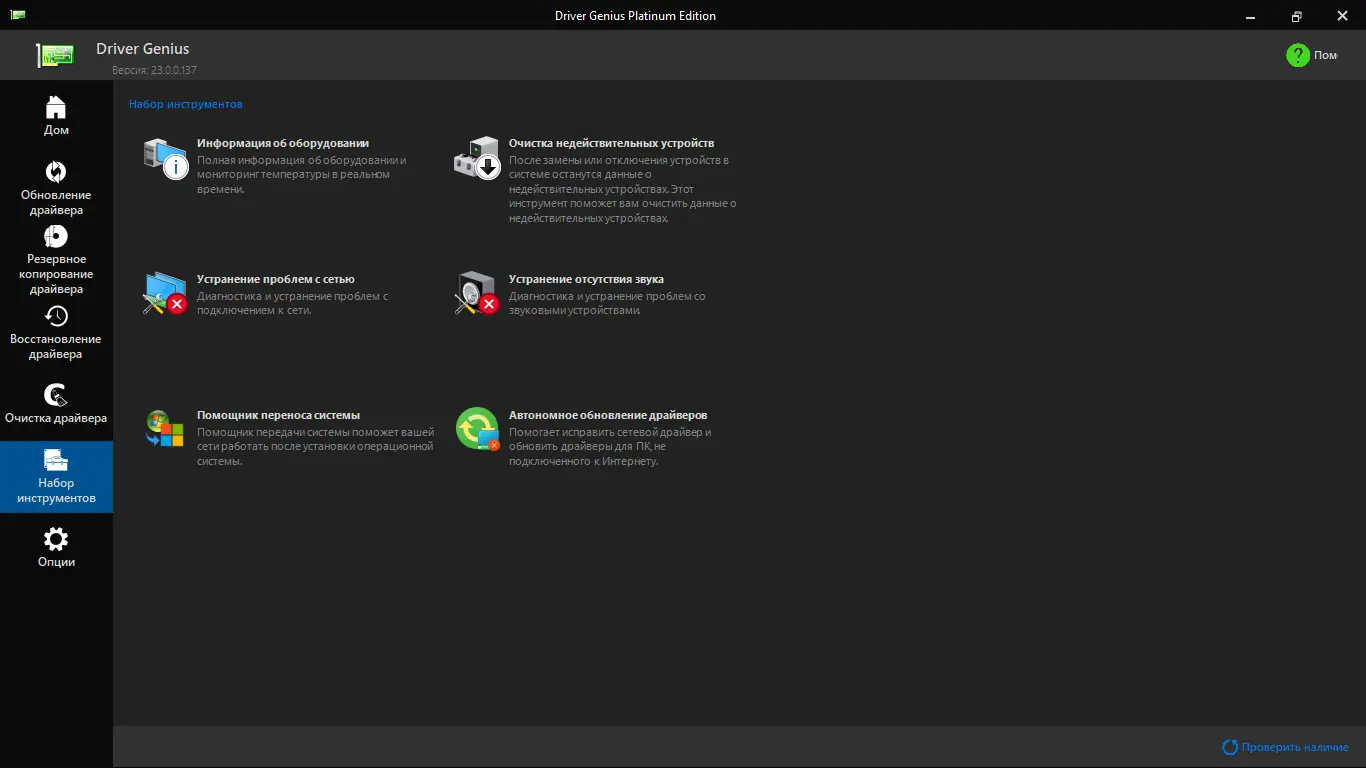This screenshot has height=768, width=1366.
Task: Restore down the Driver Genius window
Action: [x=1296, y=15]
